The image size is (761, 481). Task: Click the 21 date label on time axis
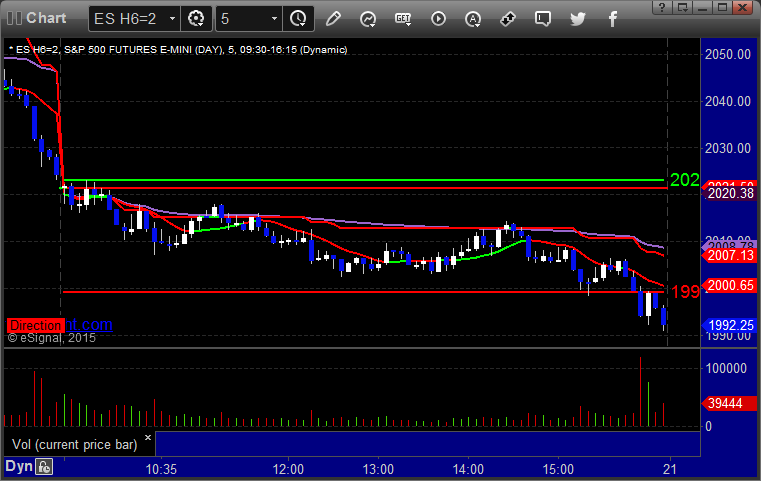670,469
